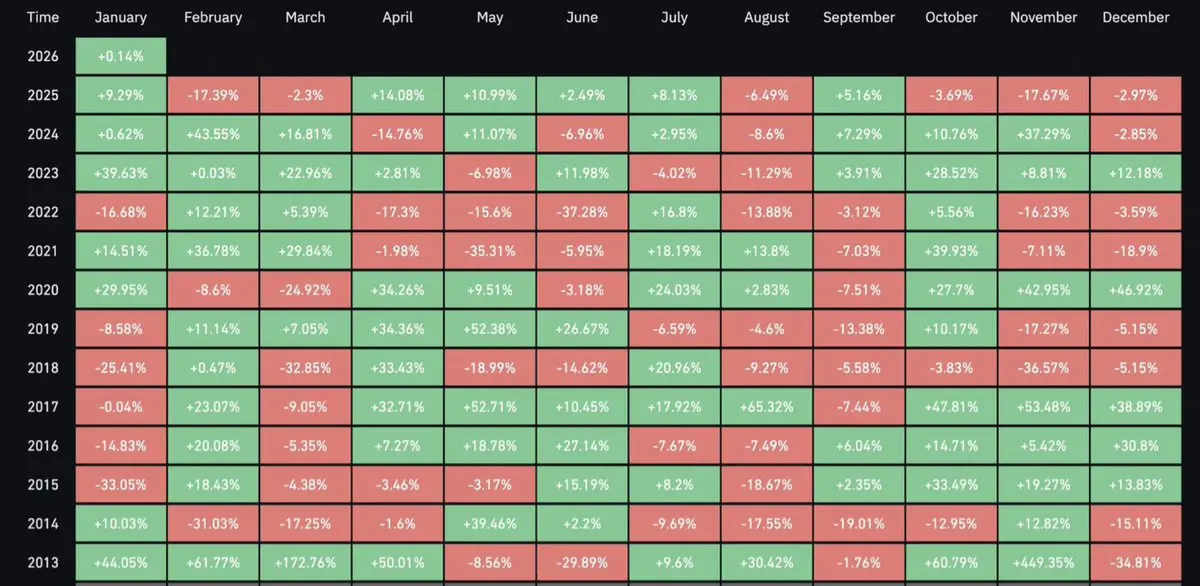Click the +43.55% February 2024 cell
Viewport: 1200px width, 586px height.
(212, 134)
